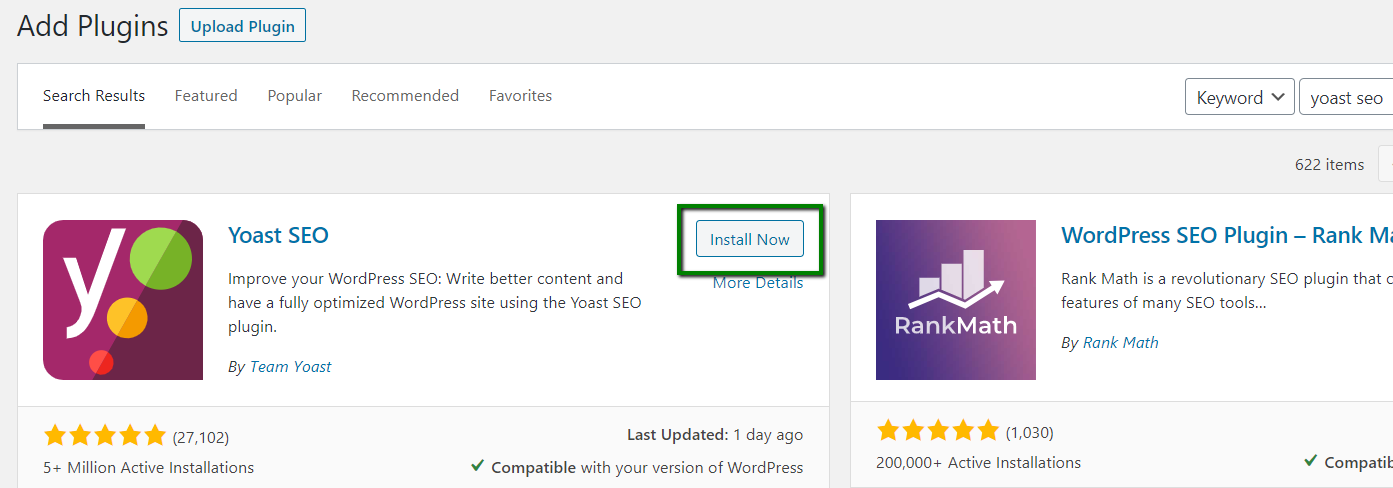Visit the Team Yoast author link

click(290, 367)
